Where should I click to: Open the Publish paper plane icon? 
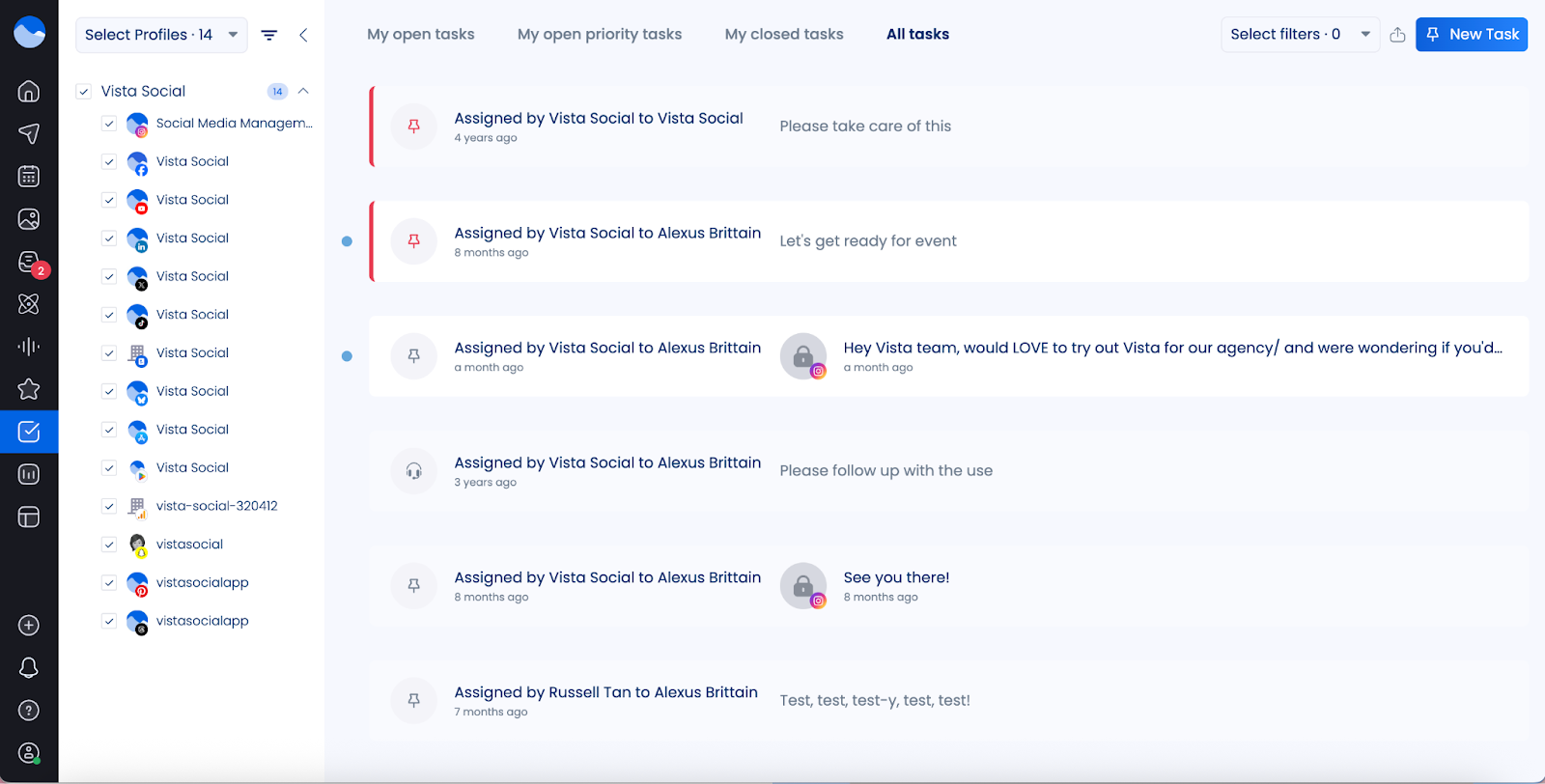click(x=29, y=133)
